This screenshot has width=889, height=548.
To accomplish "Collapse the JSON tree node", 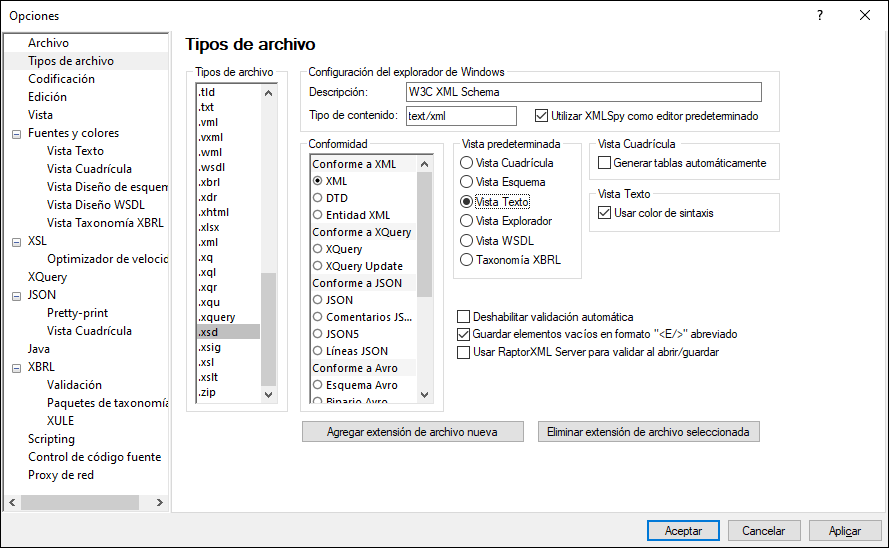I will [15, 295].
